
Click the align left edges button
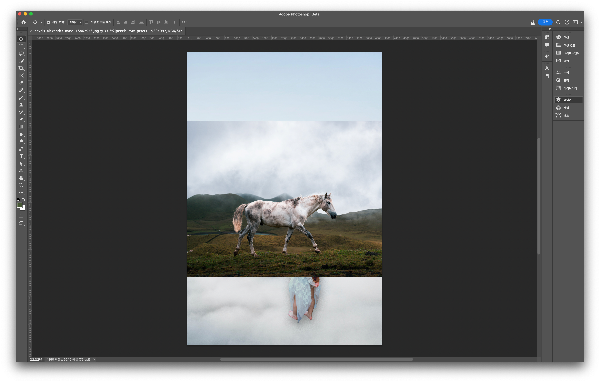118,22
